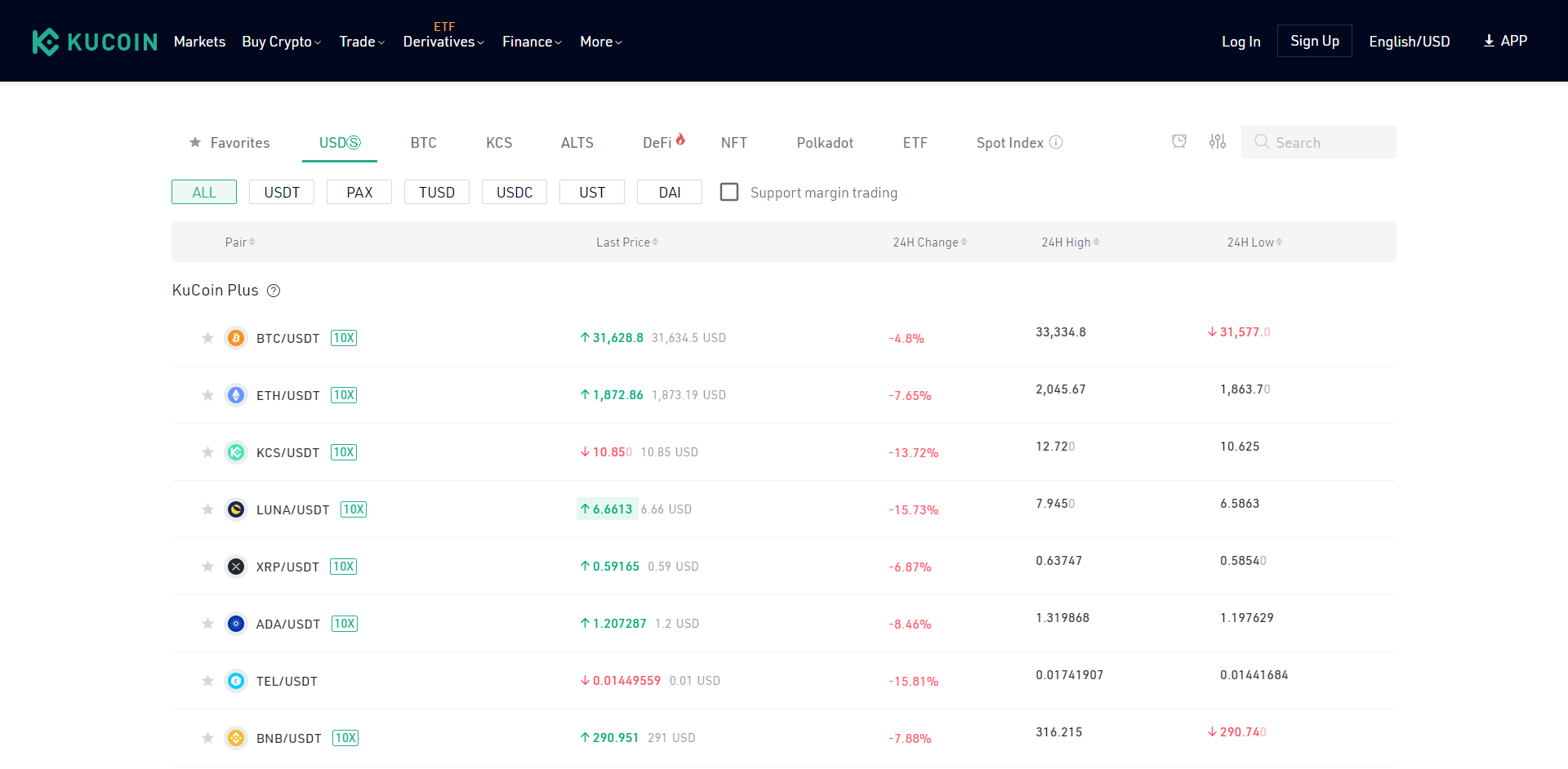Image resolution: width=1568 pixels, height=769 pixels.
Task: Switch to the DeFi tab
Action: point(657,143)
